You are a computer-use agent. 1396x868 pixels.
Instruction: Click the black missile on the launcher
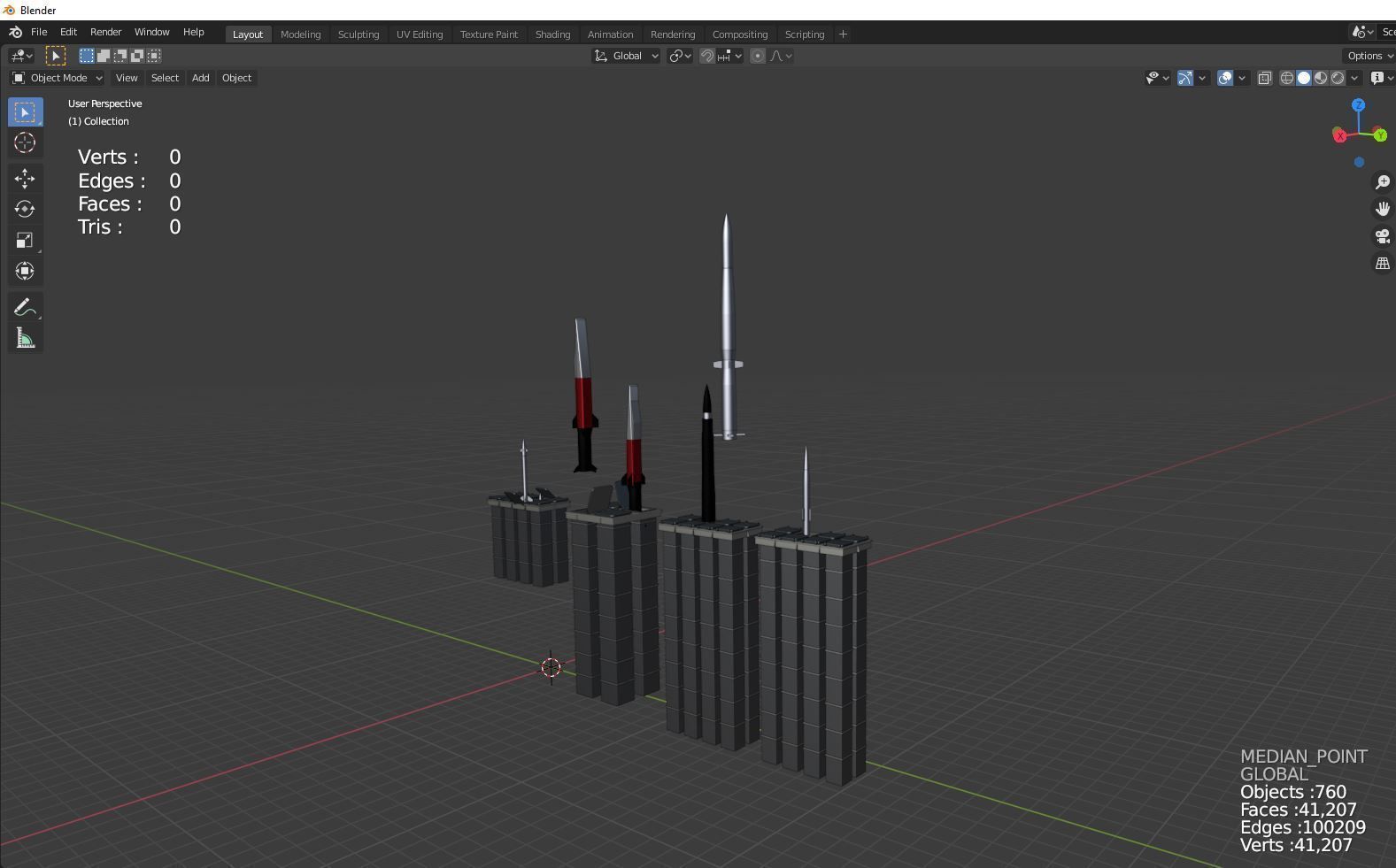click(707, 453)
